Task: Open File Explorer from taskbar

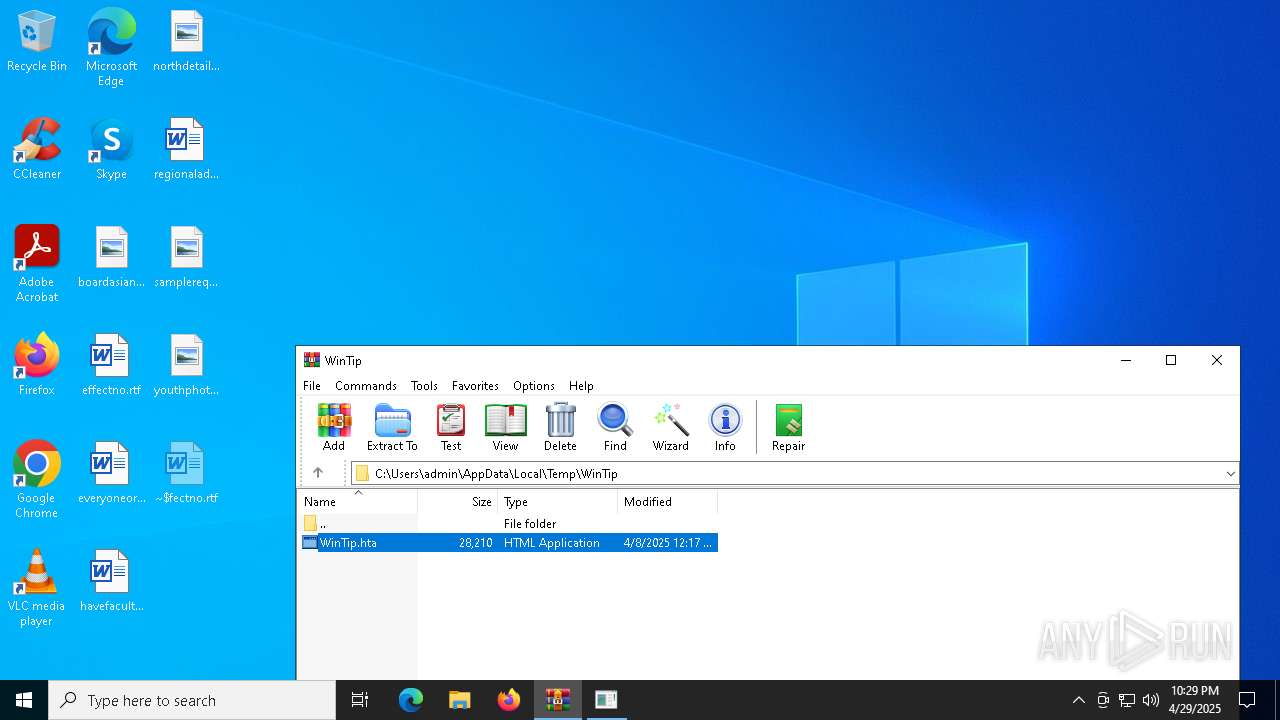Action: click(x=459, y=700)
